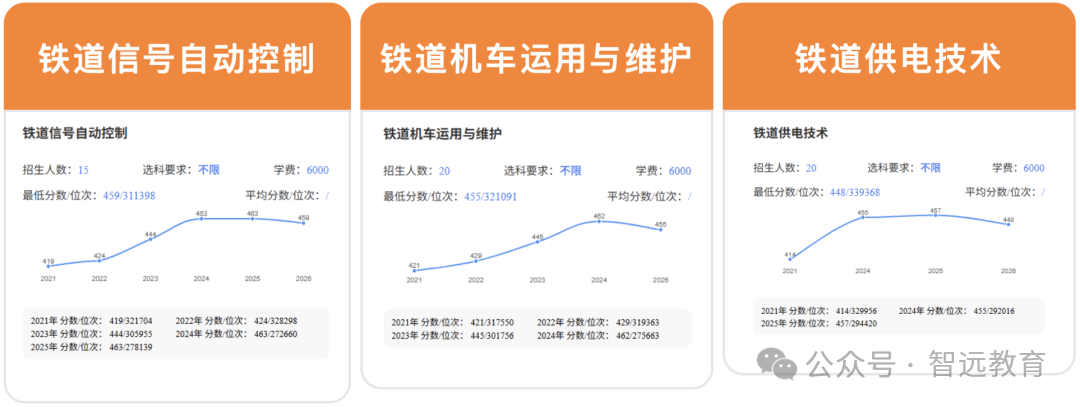Viewport: 1080px width, 407px height.
Task: Click the 455 data point on 铁道机车运用与维护 chart
Action: pos(661,229)
